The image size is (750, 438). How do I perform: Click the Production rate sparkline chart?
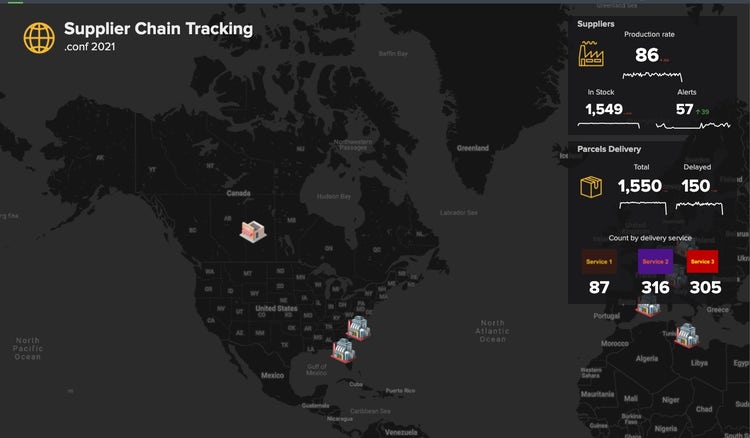(651, 75)
